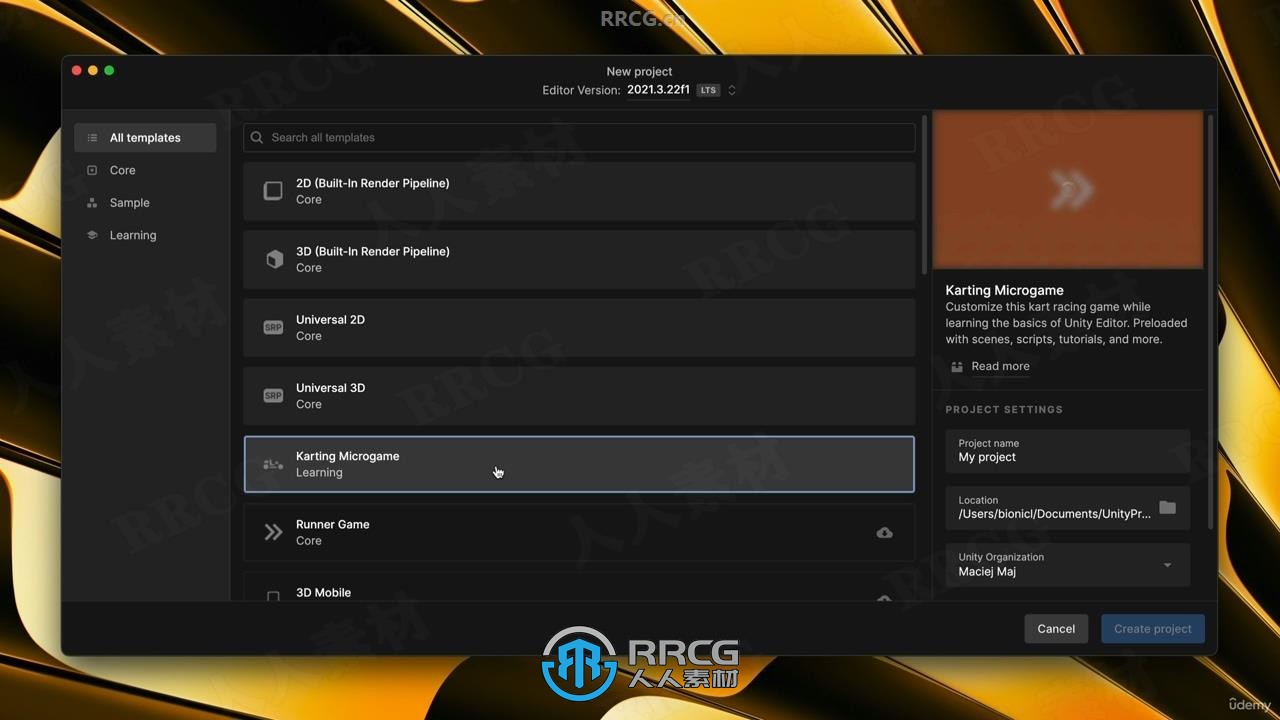Click the Core category icon
This screenshot has width=1280, height=720.
pos(92,170)
